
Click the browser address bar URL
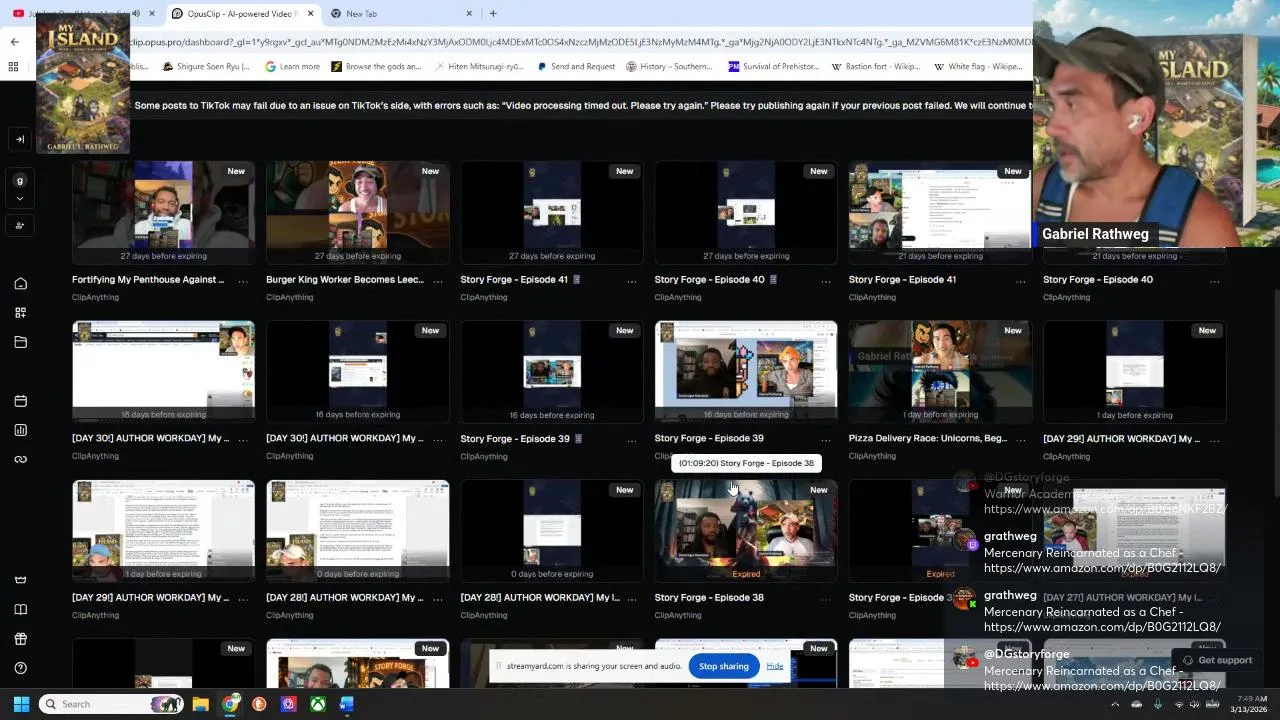pyautogui.click(x=580, y=42)
